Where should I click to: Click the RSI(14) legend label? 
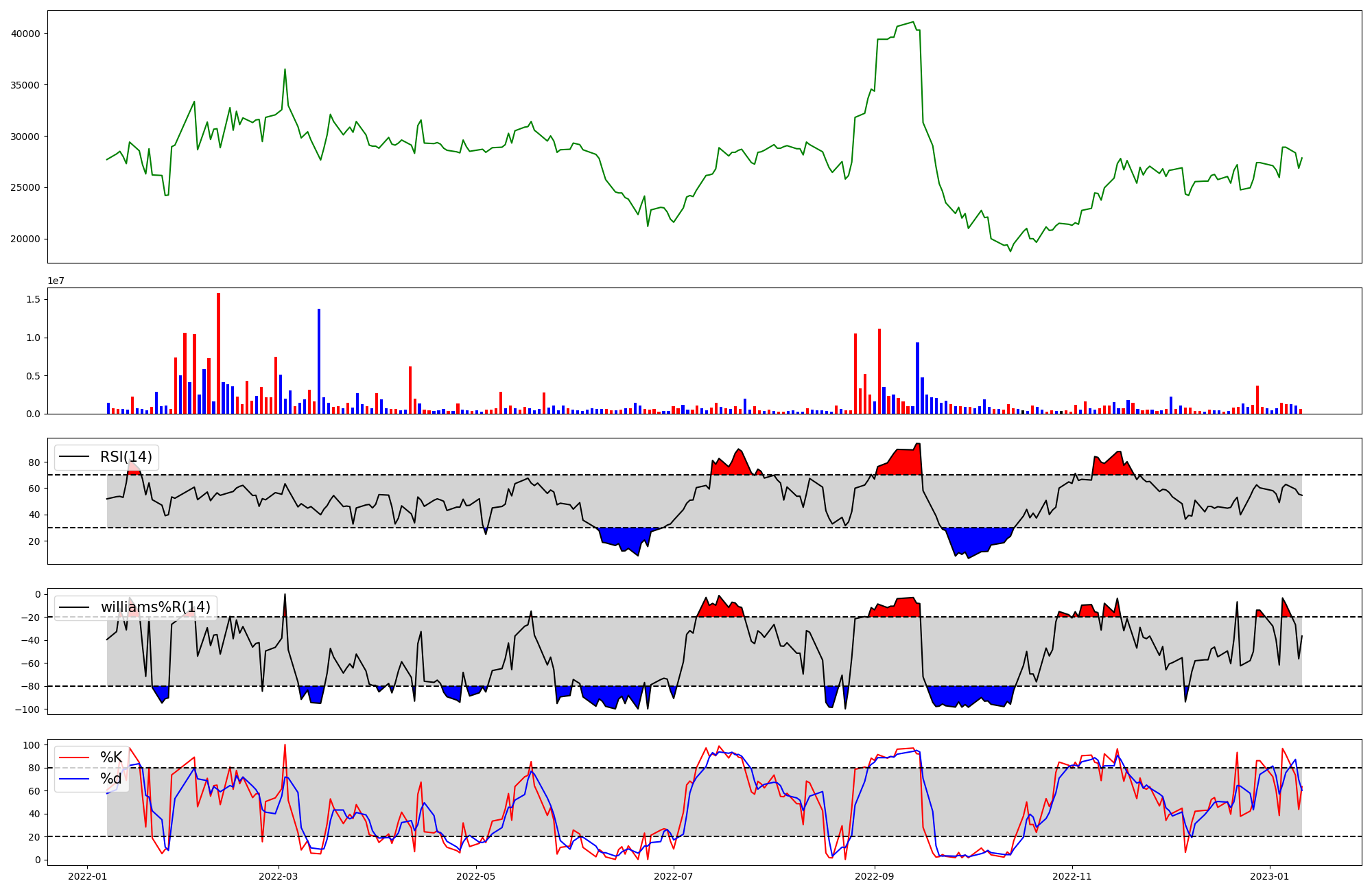(126, 457)
